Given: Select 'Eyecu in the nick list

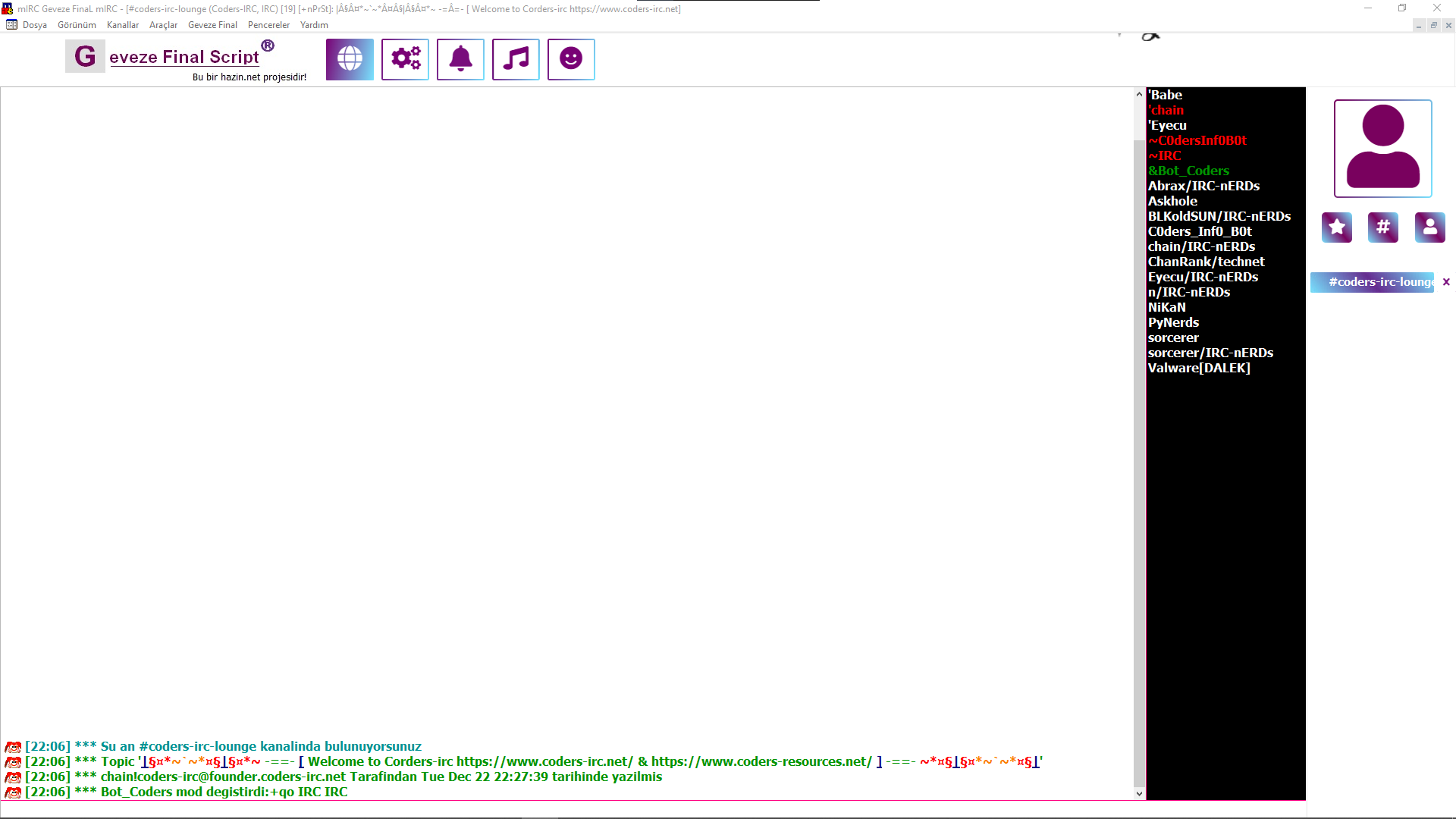Looking at the screenshot, I should pyautogui.click(x=1167, y=125).
